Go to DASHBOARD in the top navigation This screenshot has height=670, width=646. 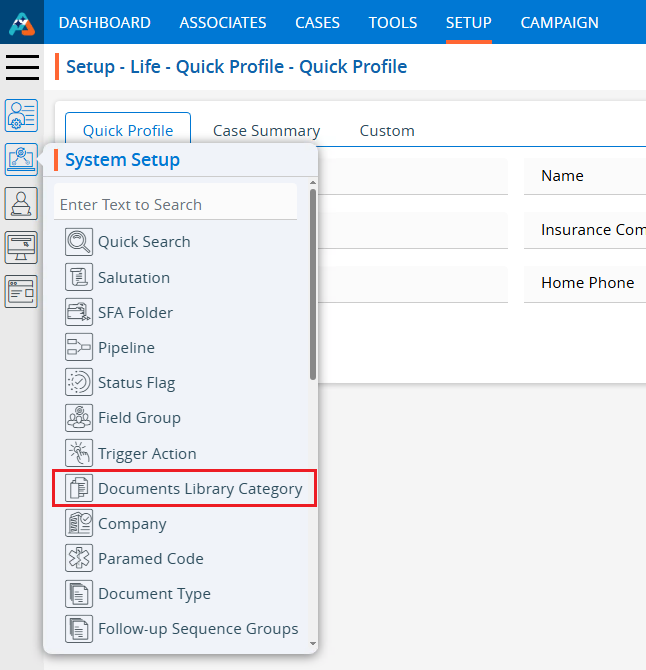[x=104, y=22]
